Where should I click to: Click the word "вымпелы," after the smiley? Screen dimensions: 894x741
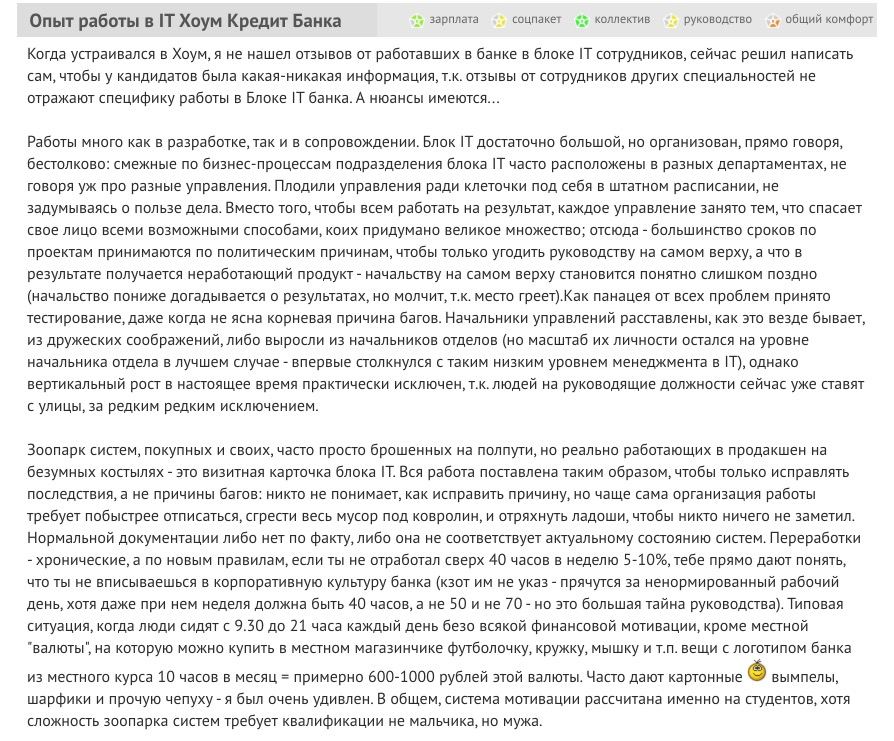pyautogui.click(x=805, y=677)
